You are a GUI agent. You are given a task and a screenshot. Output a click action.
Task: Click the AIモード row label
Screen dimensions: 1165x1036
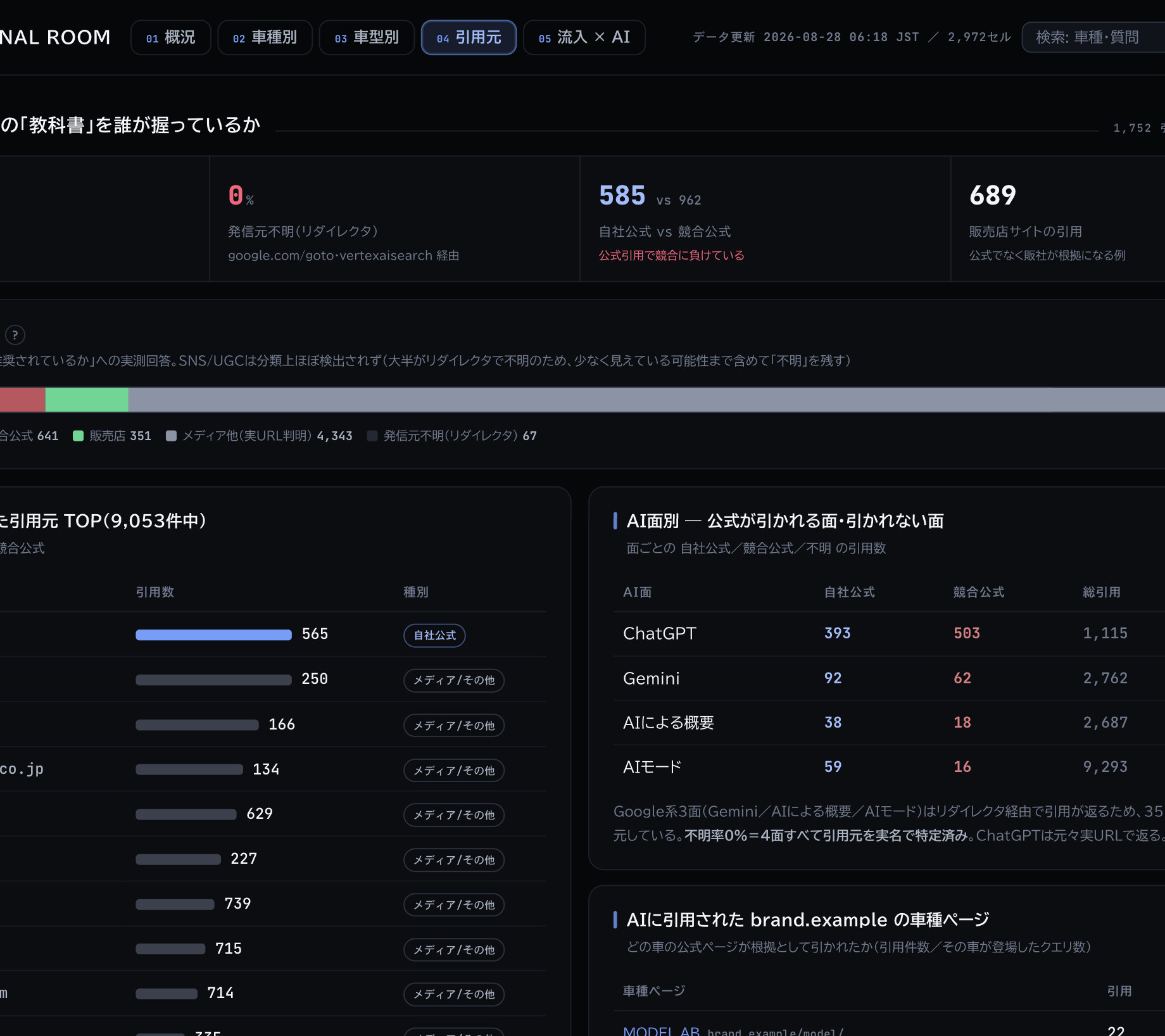click(652, 767)
